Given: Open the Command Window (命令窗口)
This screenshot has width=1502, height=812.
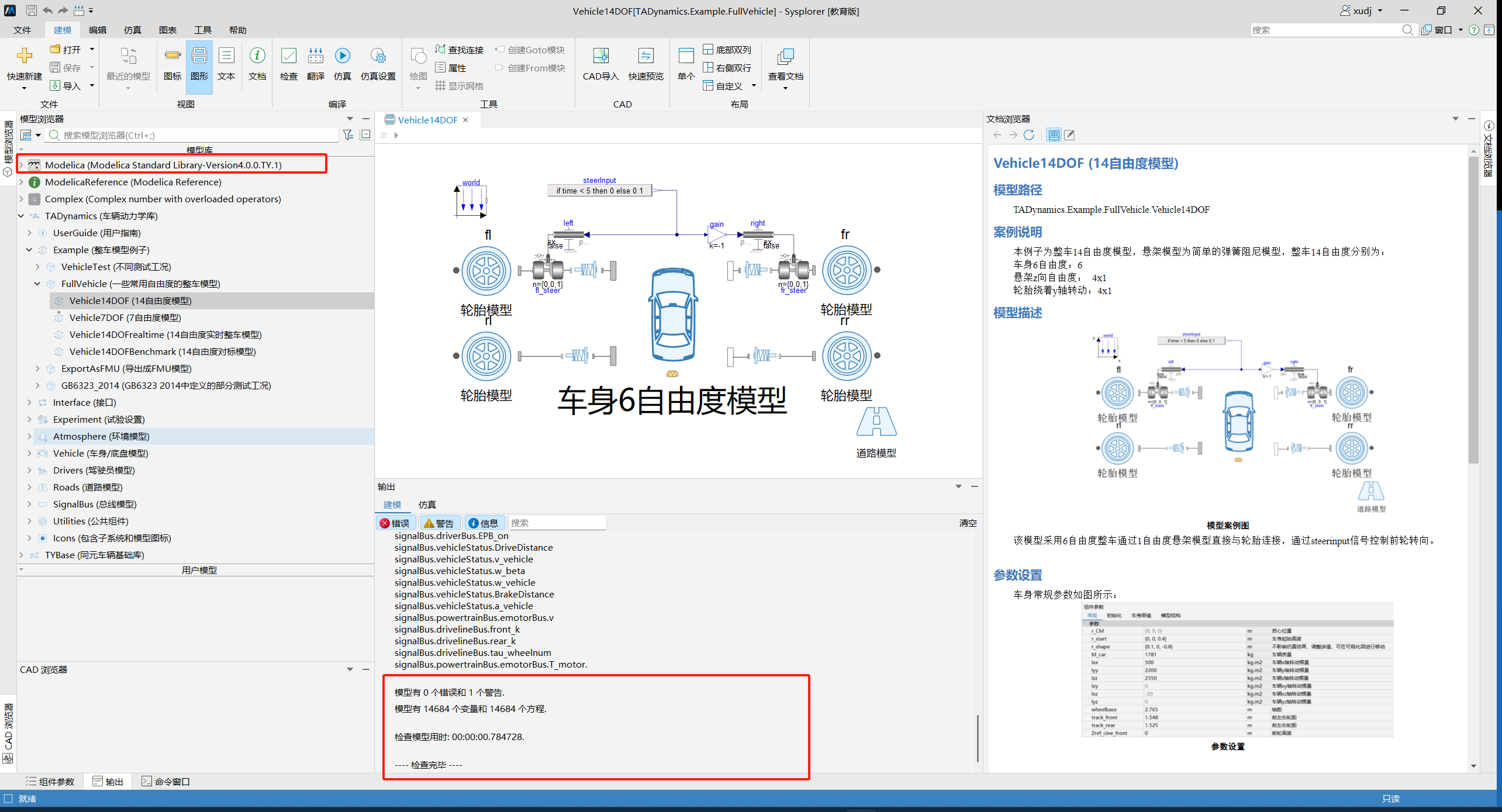Looking at the screenshot, I should click(166, 782).
